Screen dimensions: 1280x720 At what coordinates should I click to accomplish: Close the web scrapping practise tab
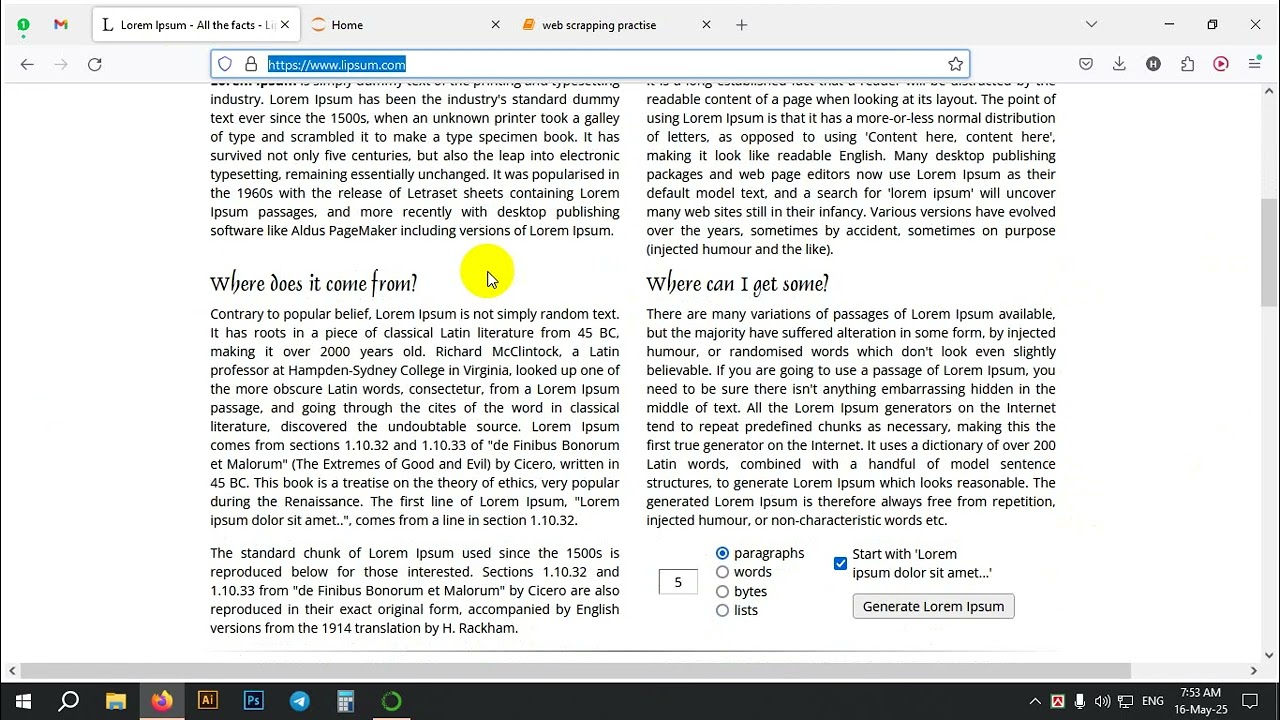pos(706,25)
